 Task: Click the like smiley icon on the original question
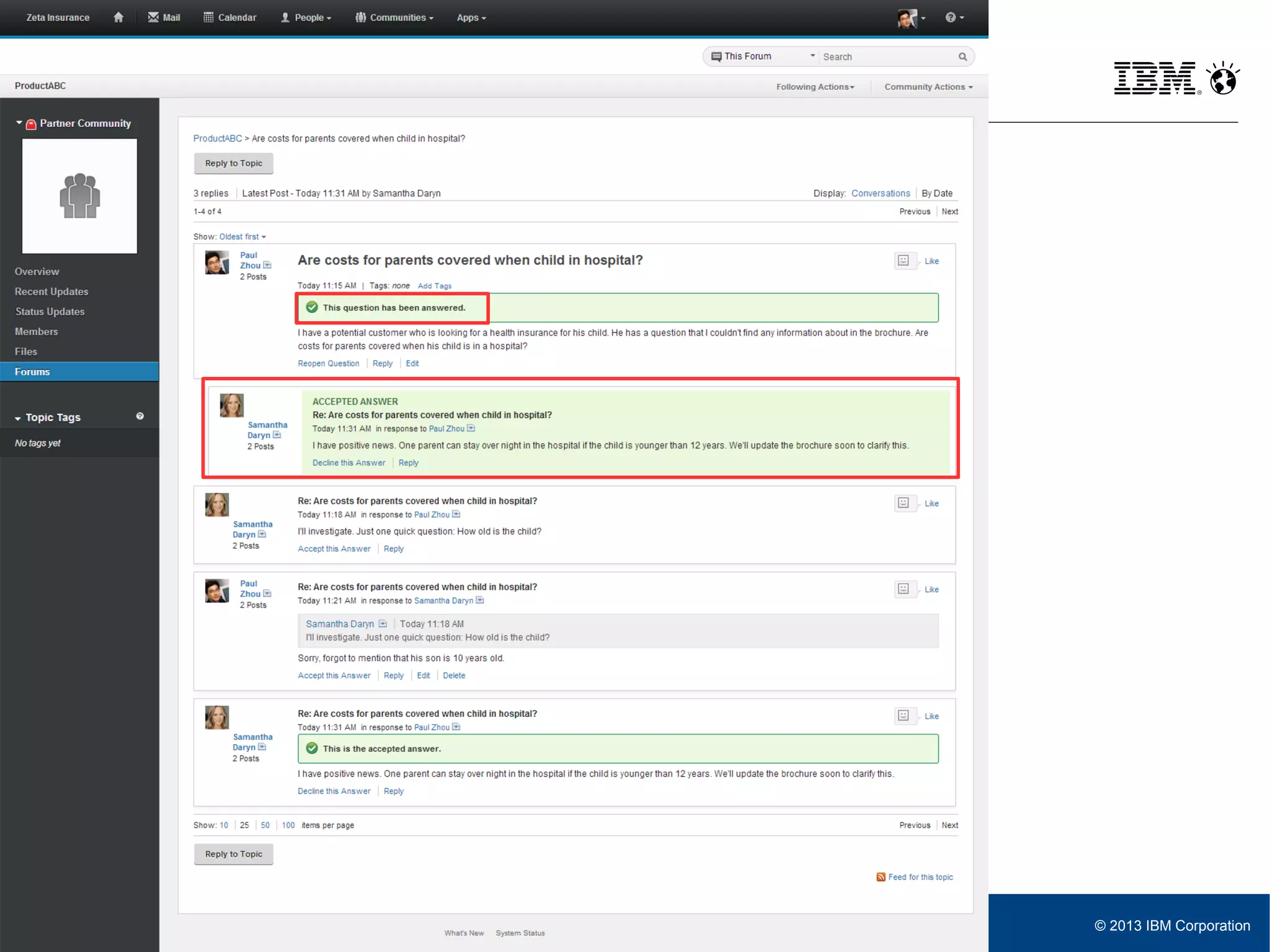point(904,260)
